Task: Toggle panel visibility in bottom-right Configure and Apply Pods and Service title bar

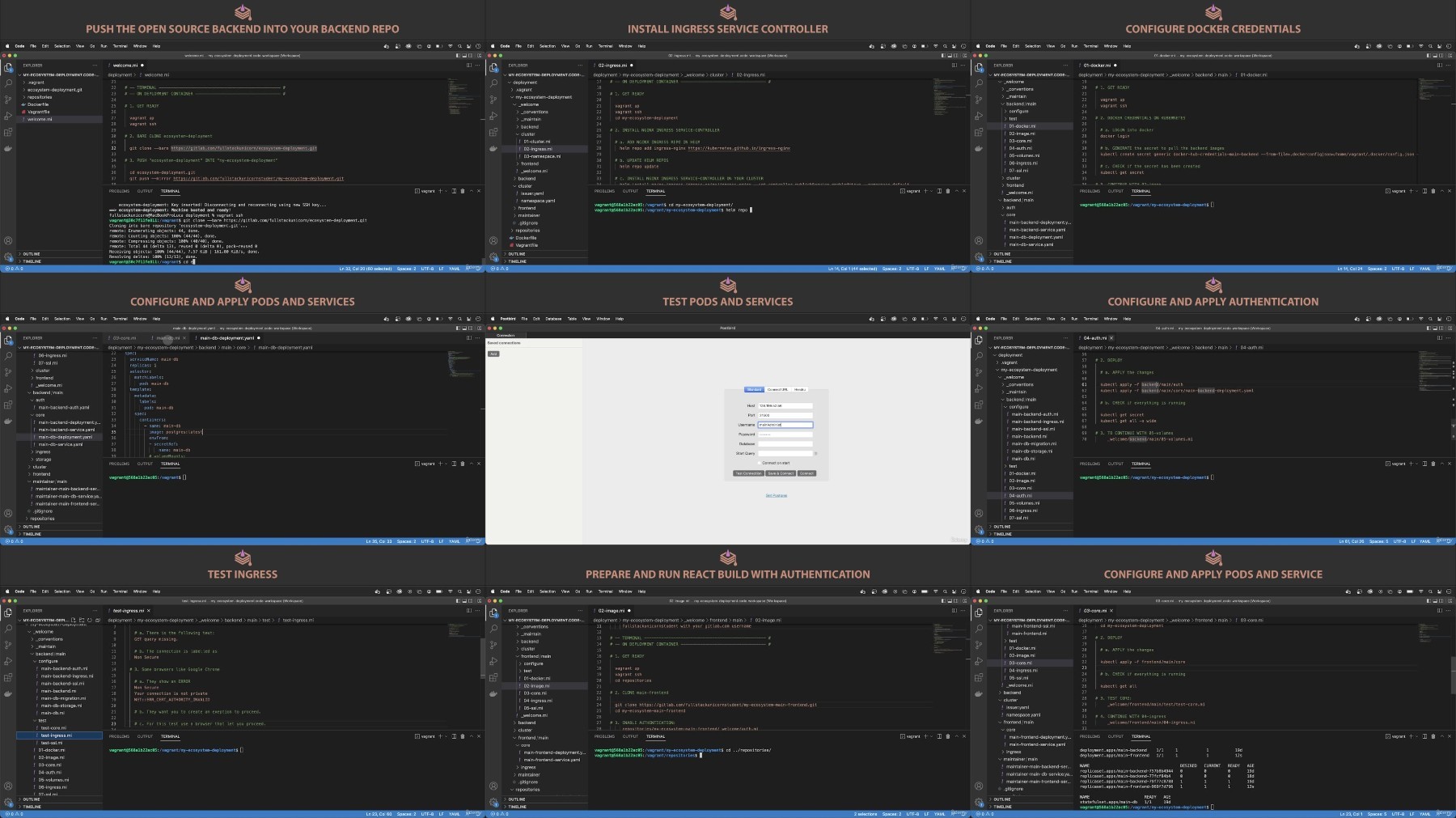Action: tap(1435, 600)
